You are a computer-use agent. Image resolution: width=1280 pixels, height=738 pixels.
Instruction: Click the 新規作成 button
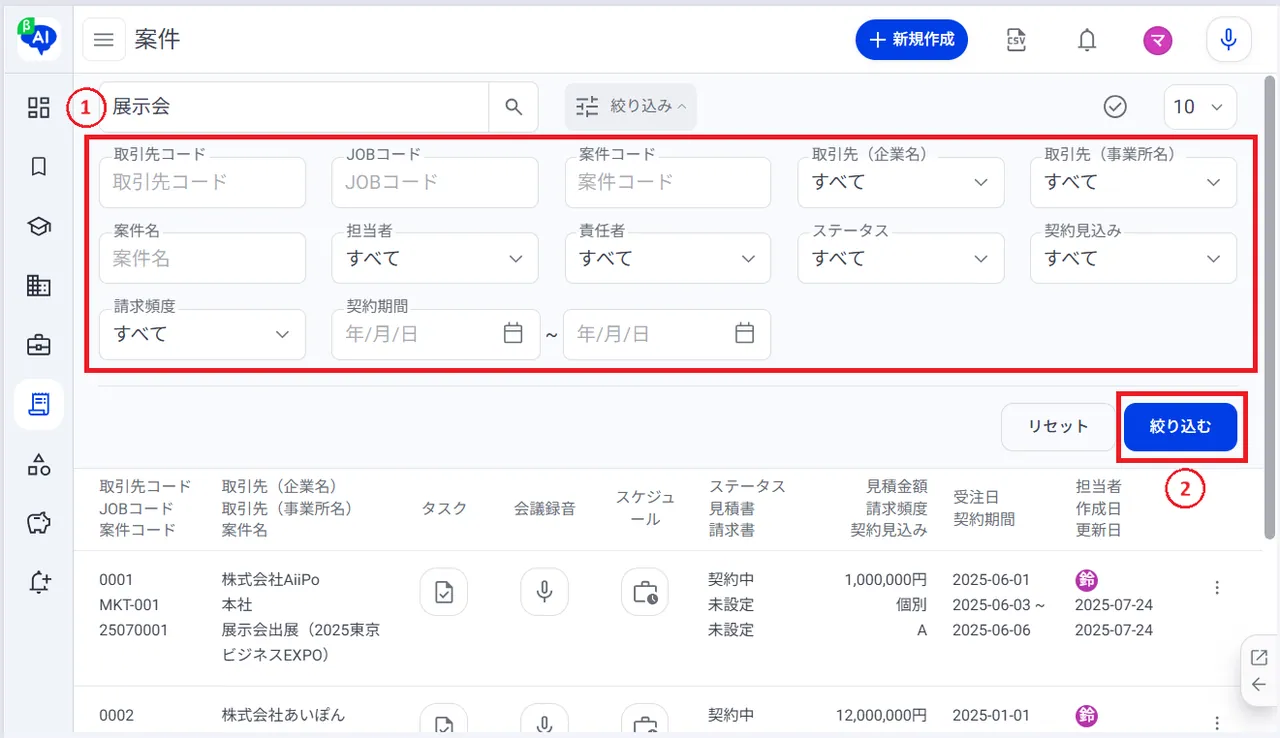point(912,40)
